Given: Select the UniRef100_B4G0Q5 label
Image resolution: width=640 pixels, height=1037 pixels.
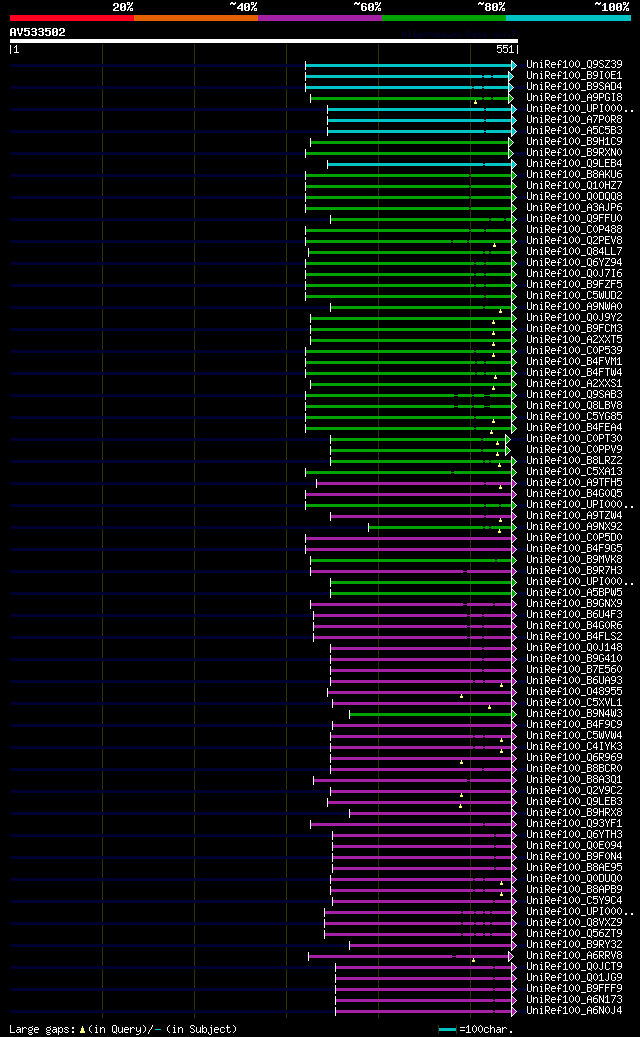Looking at the screenshot, I should click(574, 493).
